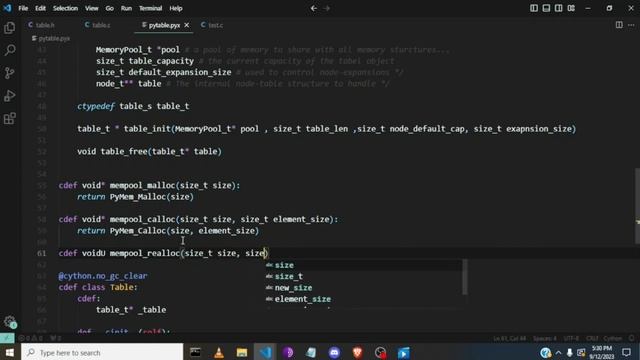Choose the 'size_t' autocomplete suggestion
Viewport: 640px width, 360px height.
[364, 276]
